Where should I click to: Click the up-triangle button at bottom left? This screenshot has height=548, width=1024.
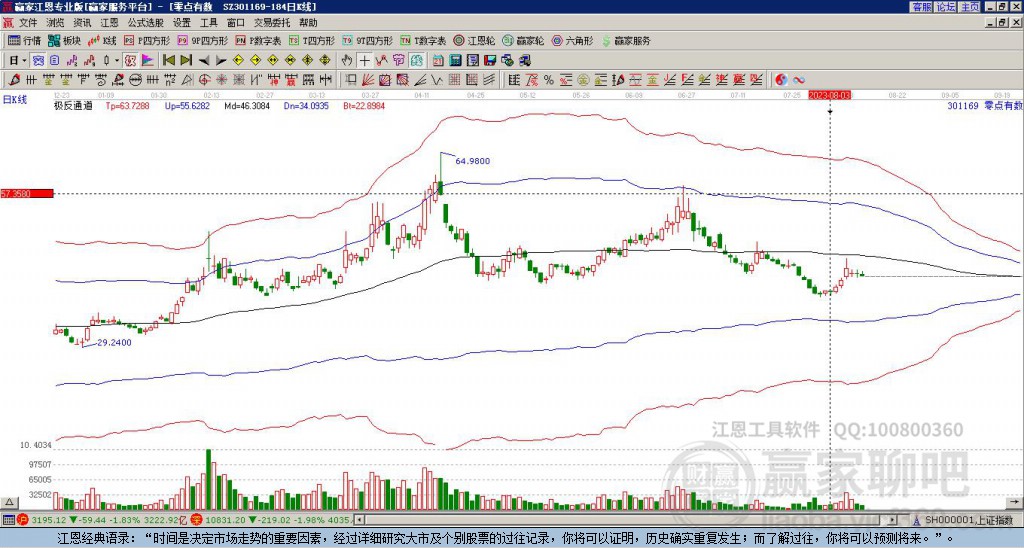10,502
